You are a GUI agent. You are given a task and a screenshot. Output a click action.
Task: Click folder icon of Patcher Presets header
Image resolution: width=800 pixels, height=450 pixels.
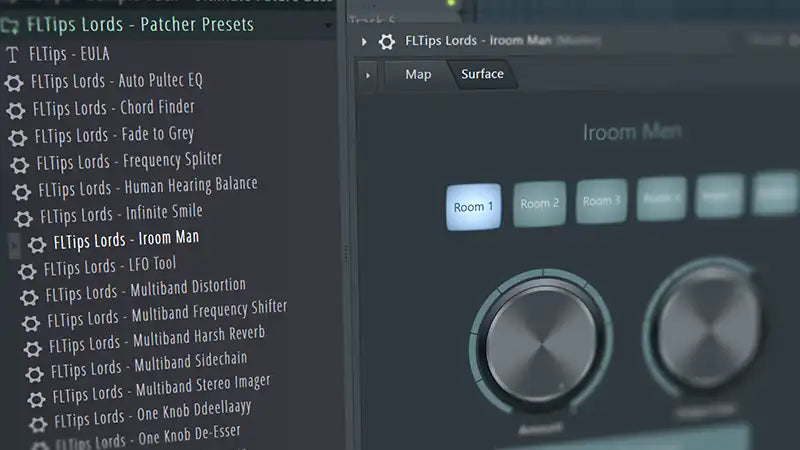(x=11, y=24)
